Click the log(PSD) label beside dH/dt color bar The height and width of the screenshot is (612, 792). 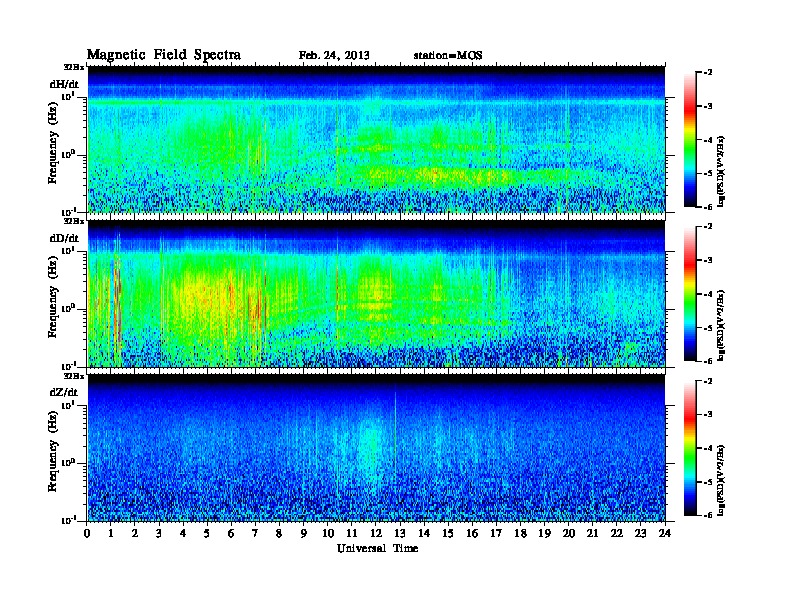[x=721, y=171]
